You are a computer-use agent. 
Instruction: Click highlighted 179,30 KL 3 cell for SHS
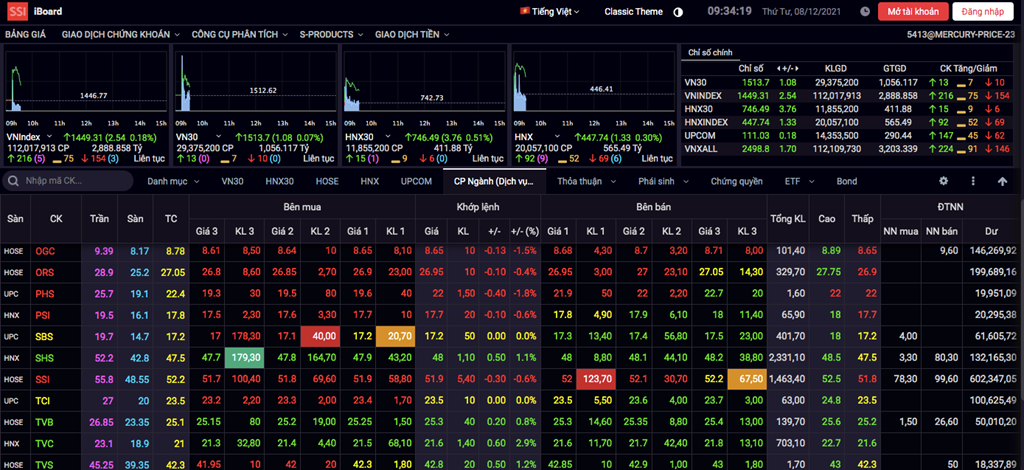coord(244,358)
